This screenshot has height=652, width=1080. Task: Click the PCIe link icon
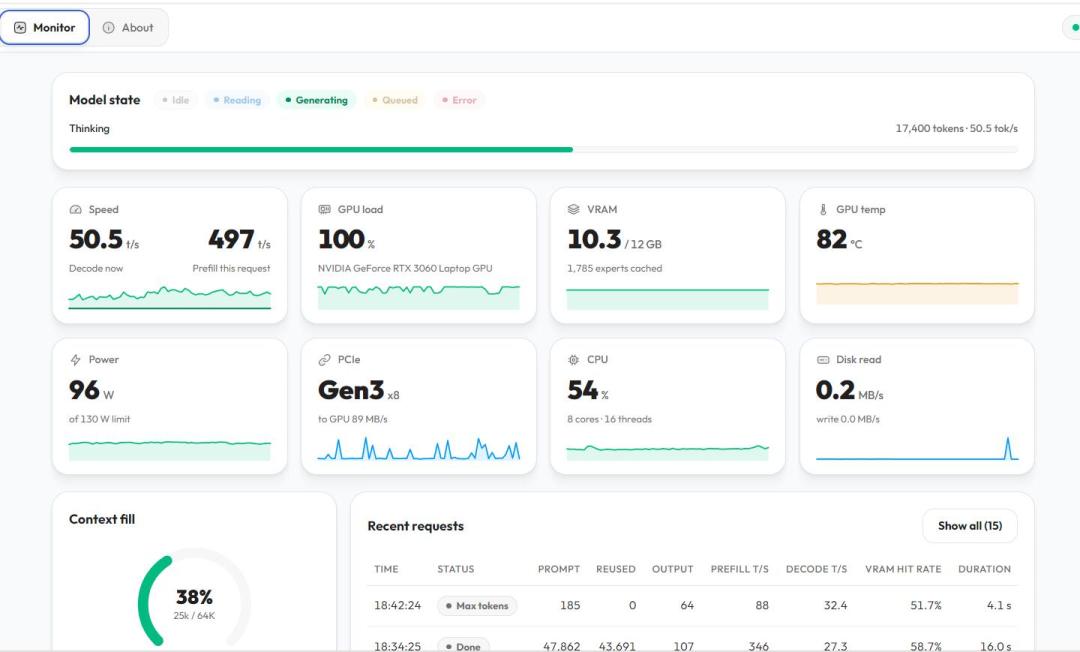324,359
